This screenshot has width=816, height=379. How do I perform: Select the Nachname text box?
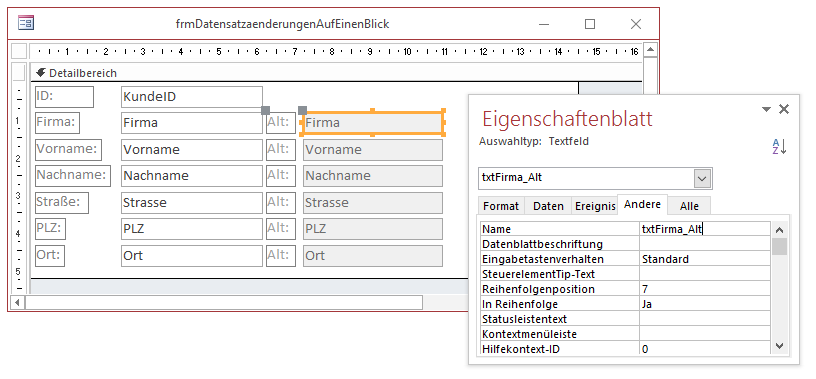tap(192, 176)
